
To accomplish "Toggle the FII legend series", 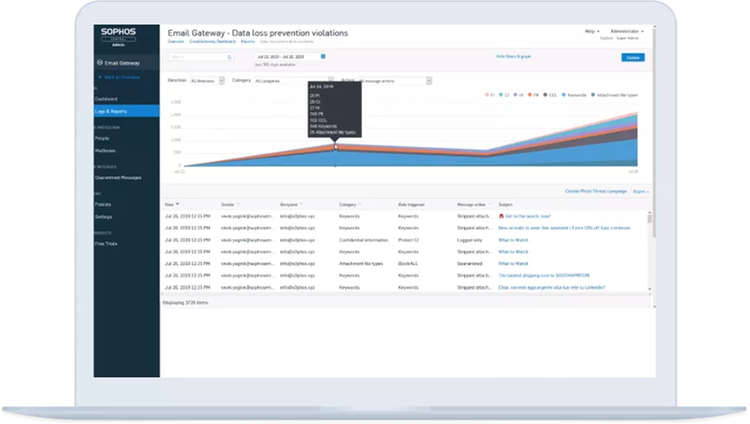I will 533,95.
